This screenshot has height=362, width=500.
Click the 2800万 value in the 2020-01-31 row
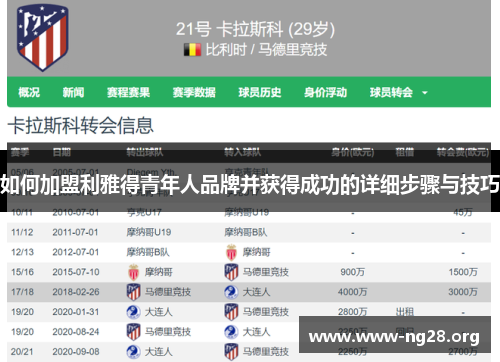coord(353,312)
